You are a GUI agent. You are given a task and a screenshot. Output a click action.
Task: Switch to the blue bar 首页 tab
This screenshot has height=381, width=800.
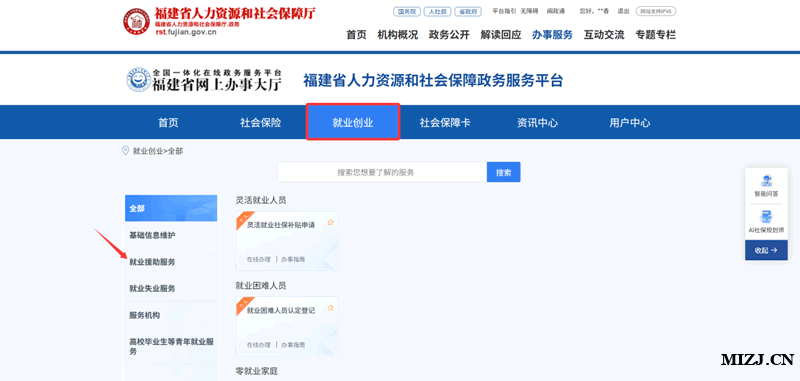(x=168, y=123)
